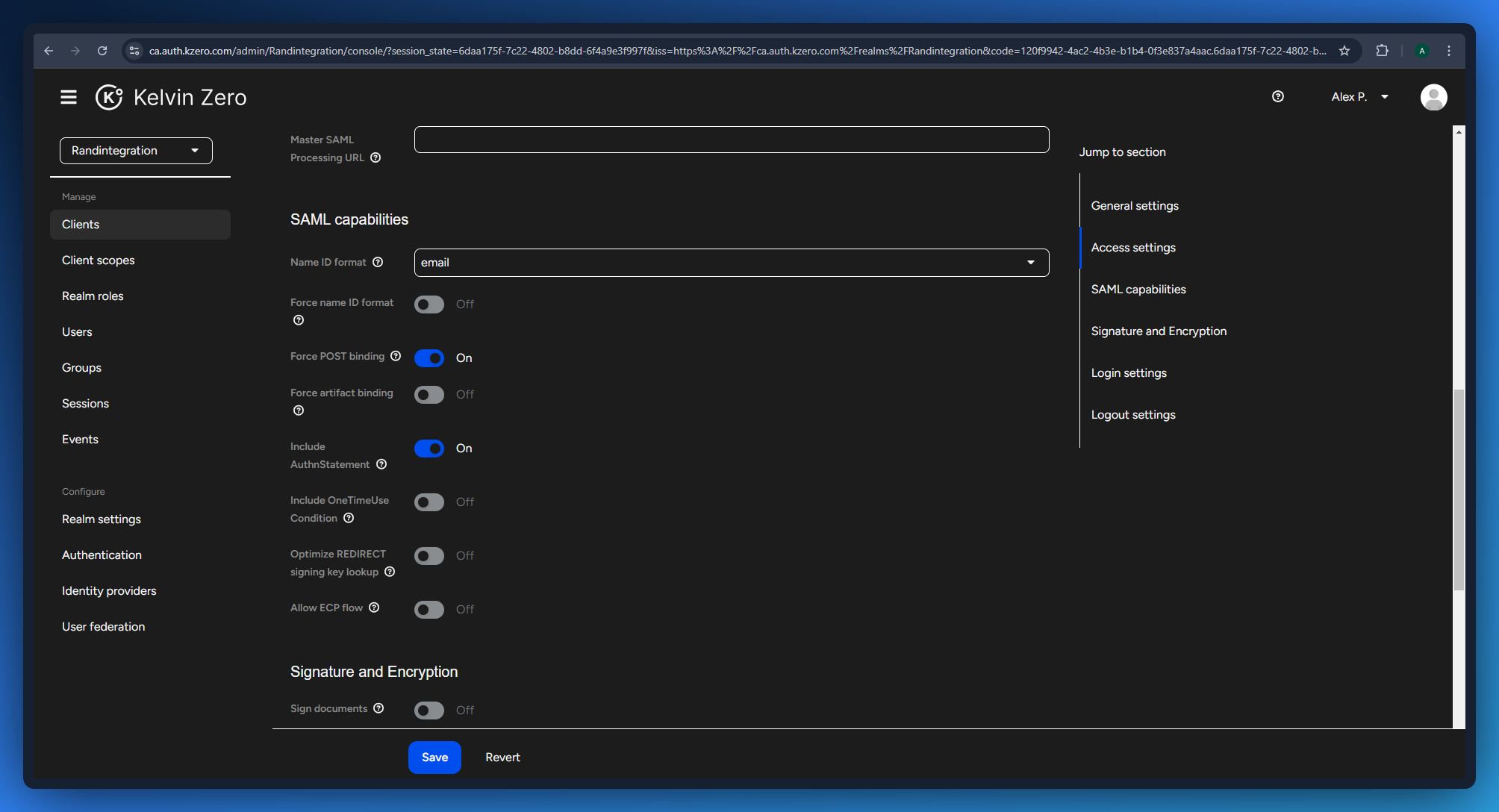Go forward in browser history
1499x812 pixels.
75,51
